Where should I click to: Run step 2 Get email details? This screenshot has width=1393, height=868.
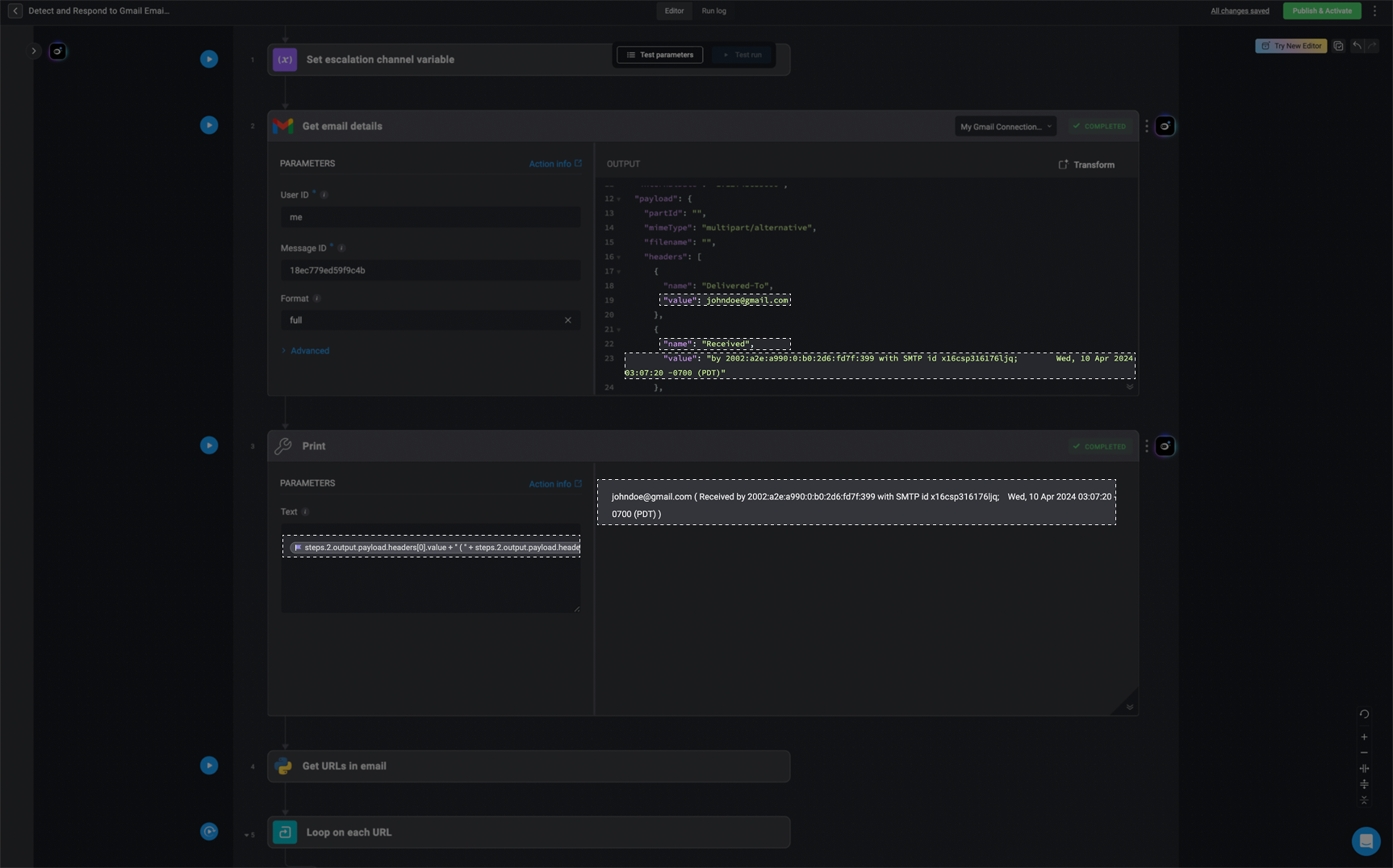click(x=209, y=125)
